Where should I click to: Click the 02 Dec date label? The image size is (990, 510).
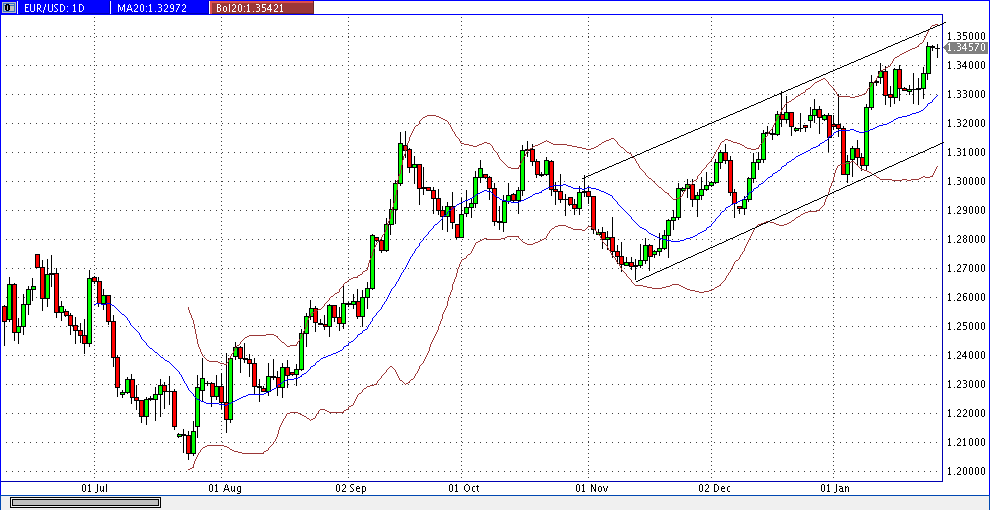714,488
